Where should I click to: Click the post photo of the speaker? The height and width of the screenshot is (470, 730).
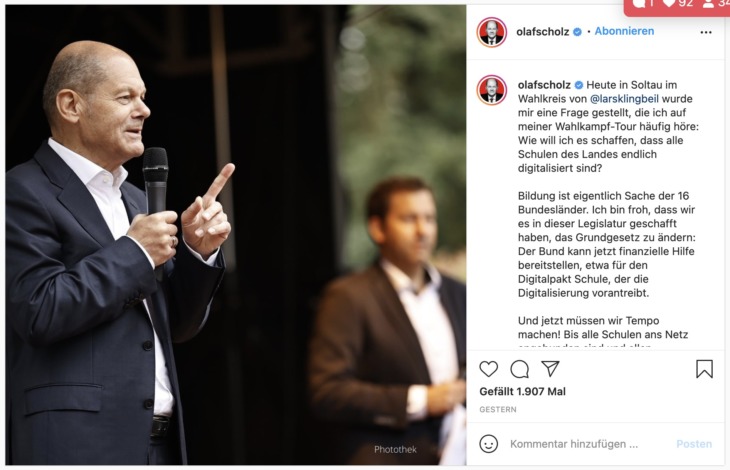(x=236, y=235)
